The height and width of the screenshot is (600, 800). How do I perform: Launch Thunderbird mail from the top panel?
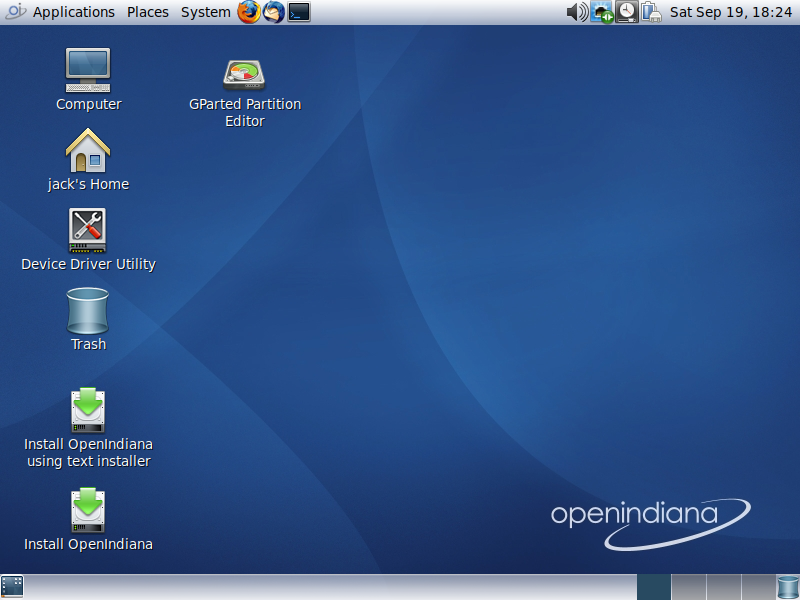[x=273, y=12]
